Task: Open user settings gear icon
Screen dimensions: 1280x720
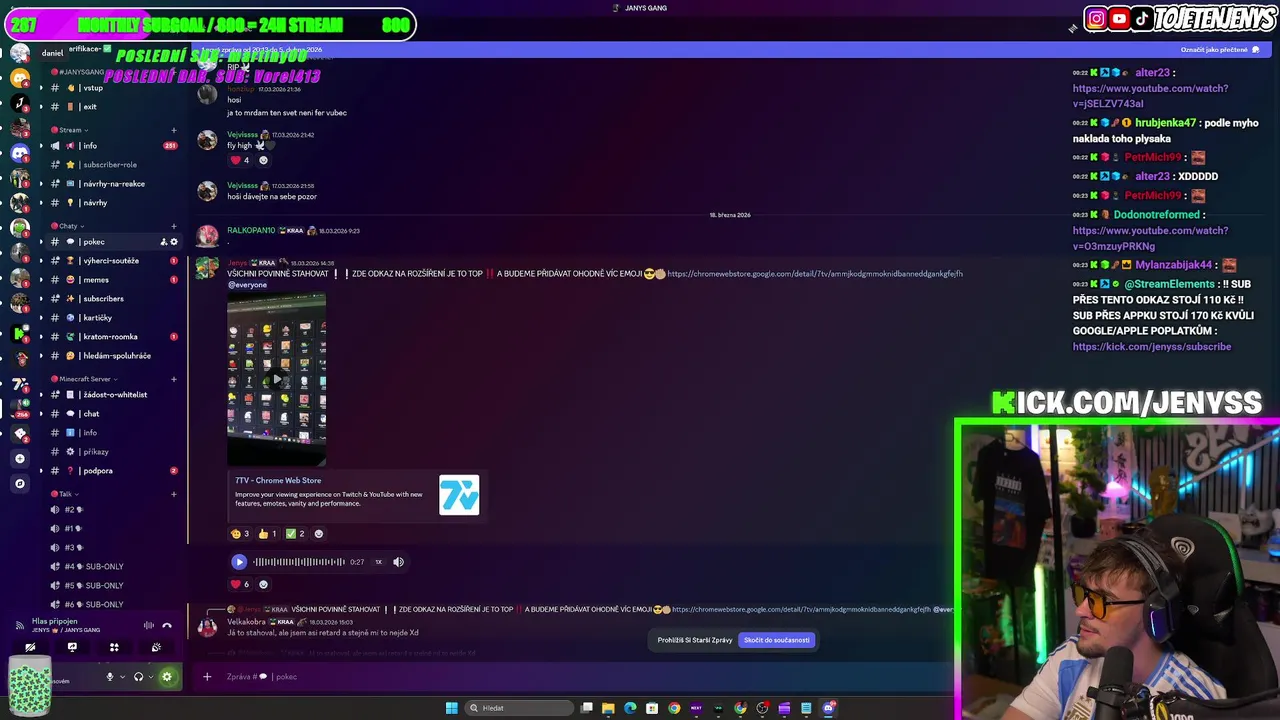Action: [x=167, y=677]
